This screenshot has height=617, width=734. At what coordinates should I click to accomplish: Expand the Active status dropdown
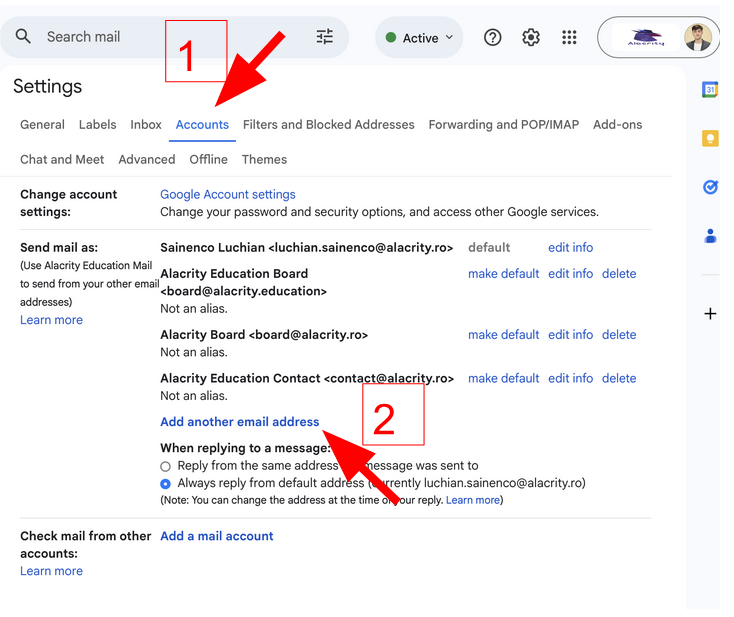point(419,37)
